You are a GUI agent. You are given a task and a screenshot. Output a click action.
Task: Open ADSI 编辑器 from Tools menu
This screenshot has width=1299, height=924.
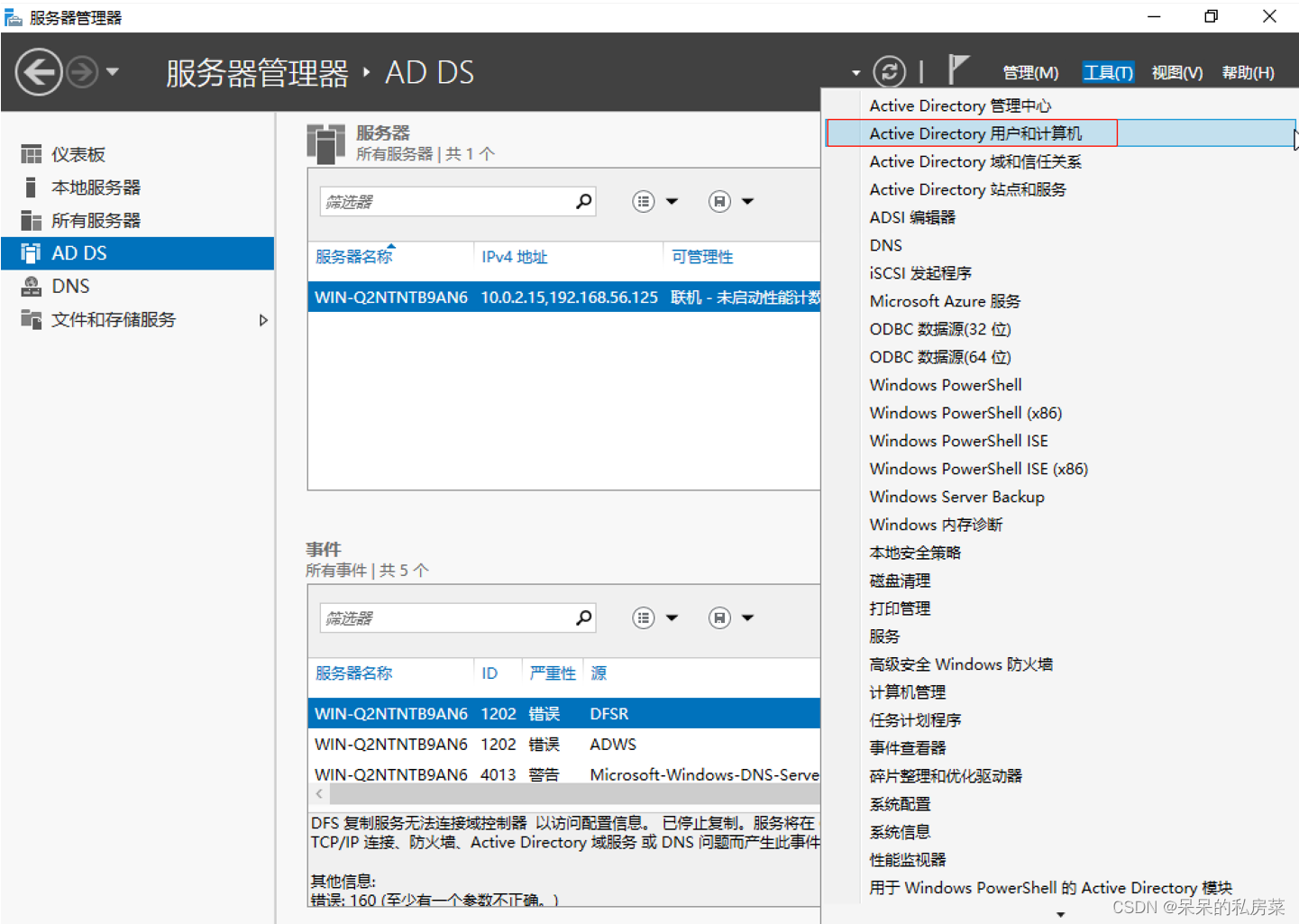point(912,218)
